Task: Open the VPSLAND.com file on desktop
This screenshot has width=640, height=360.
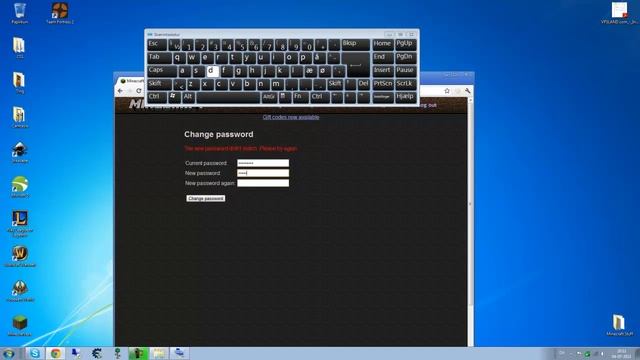Action: tap(619, 13)
